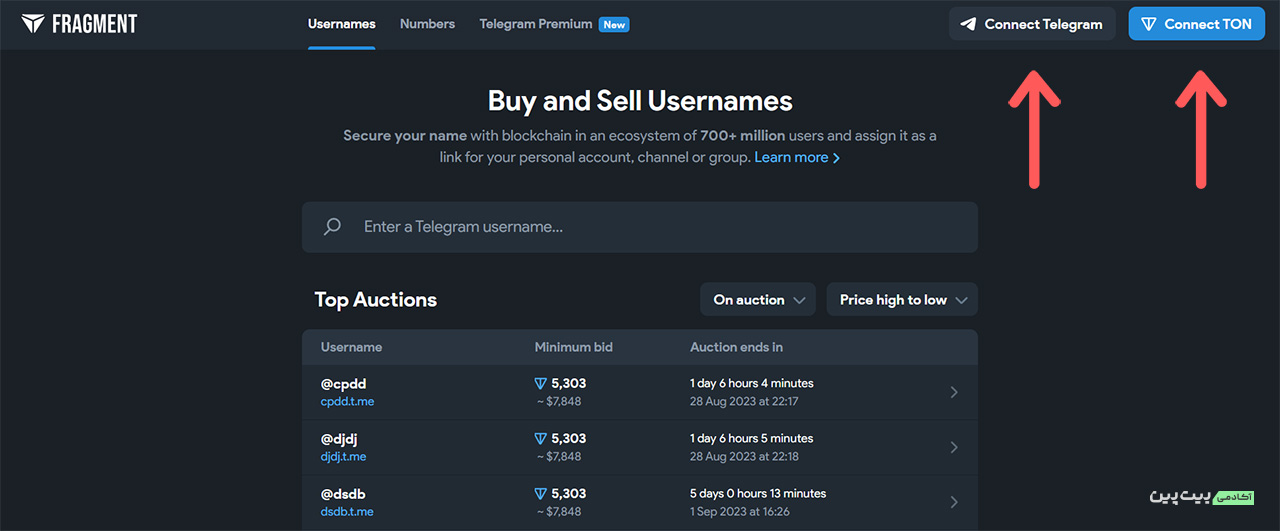This screenshot has height=531, width=1280.
Task: Focus the Telegram username search field
Action: coord(640,227)
